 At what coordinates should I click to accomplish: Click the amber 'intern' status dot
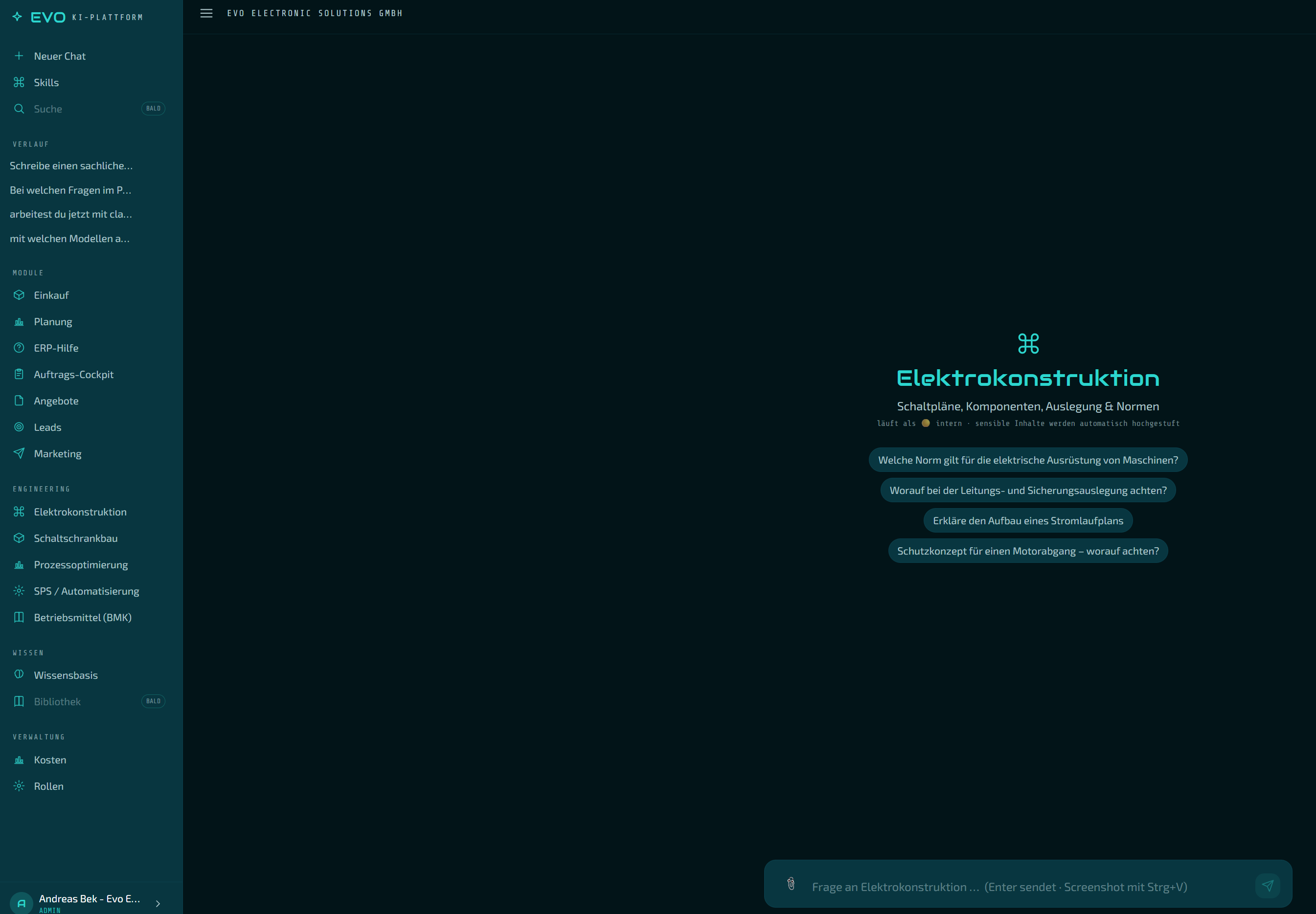point(926,423)
